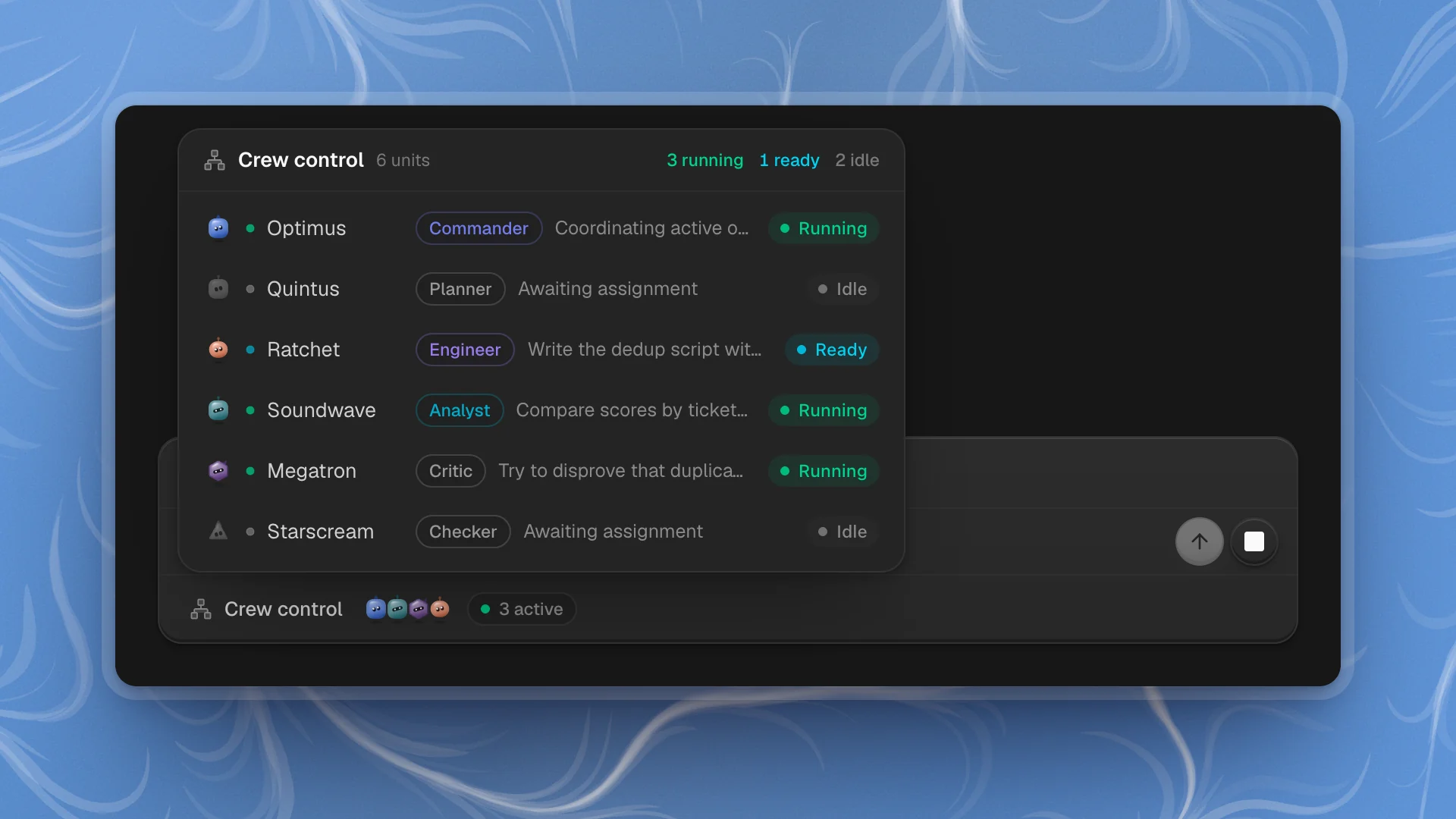Select the Megatron unit name
The height and width of the screenshot is (819, 1456).
312,471
